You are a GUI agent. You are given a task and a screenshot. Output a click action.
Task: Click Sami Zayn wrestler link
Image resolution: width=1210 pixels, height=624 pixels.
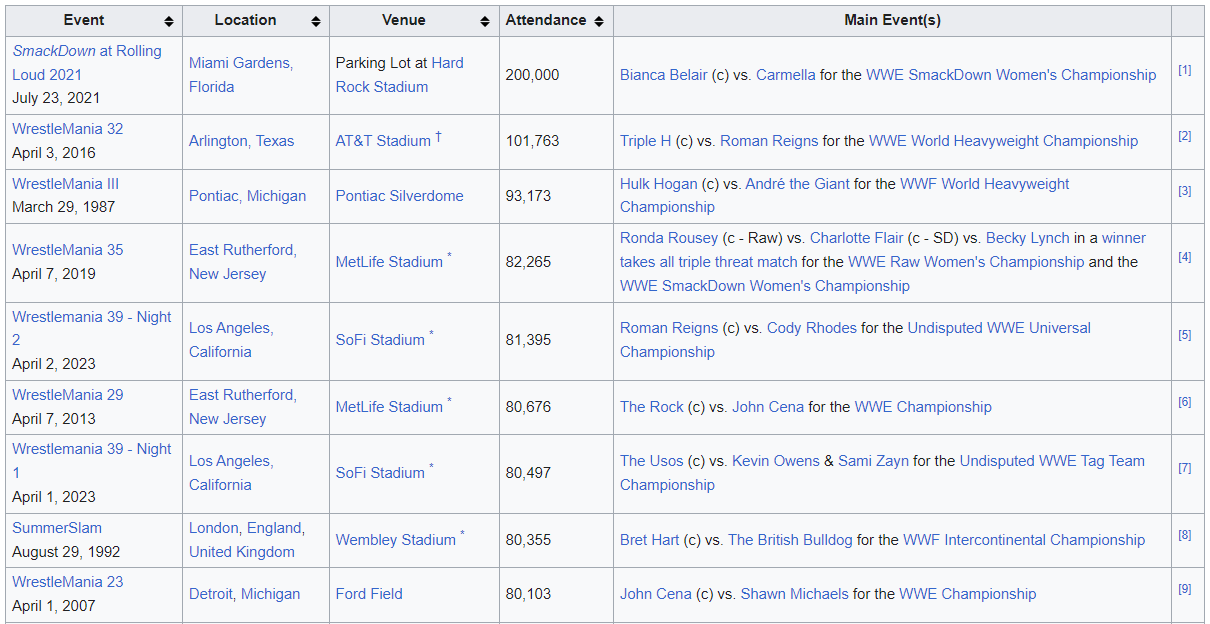coord(873,460)
